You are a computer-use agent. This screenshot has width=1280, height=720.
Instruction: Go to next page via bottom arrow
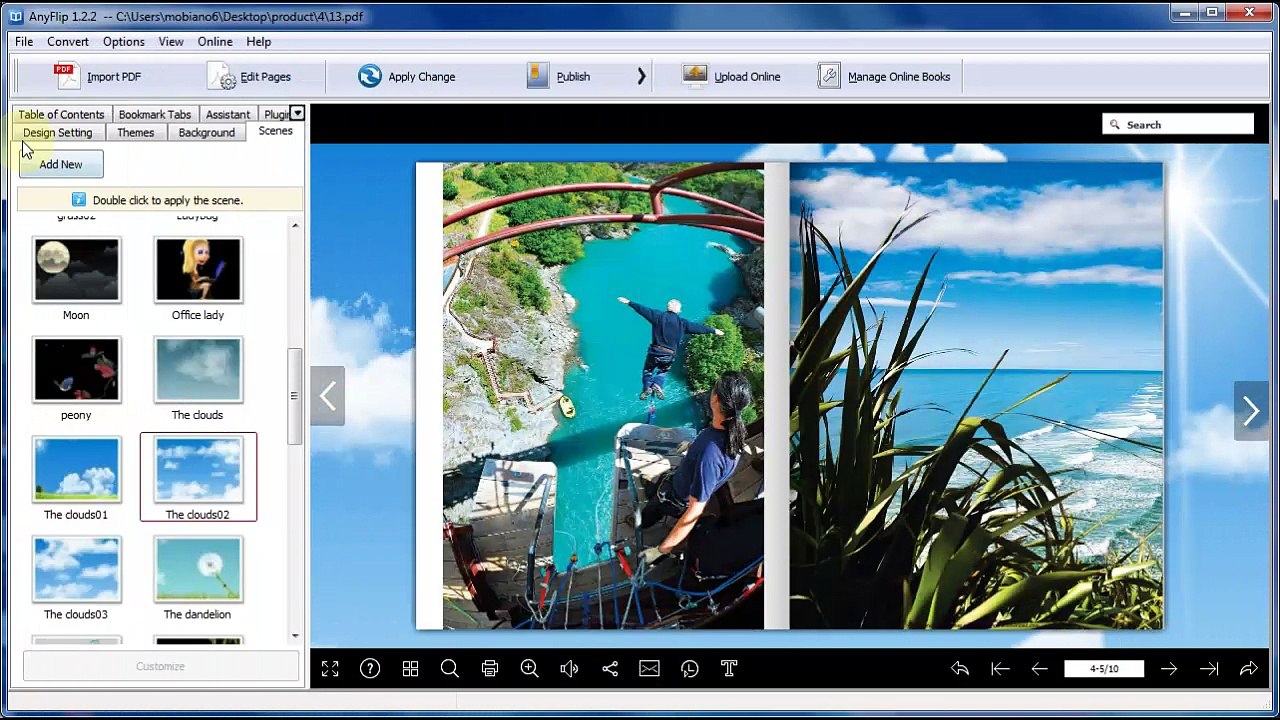click(x=1169, y=669)
